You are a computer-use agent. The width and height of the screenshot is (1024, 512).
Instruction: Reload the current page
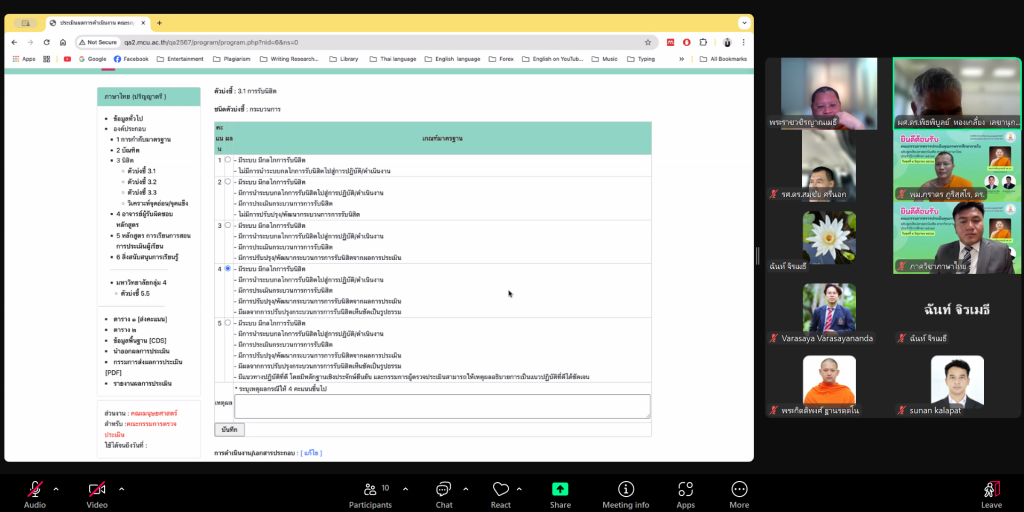(46, 42)
